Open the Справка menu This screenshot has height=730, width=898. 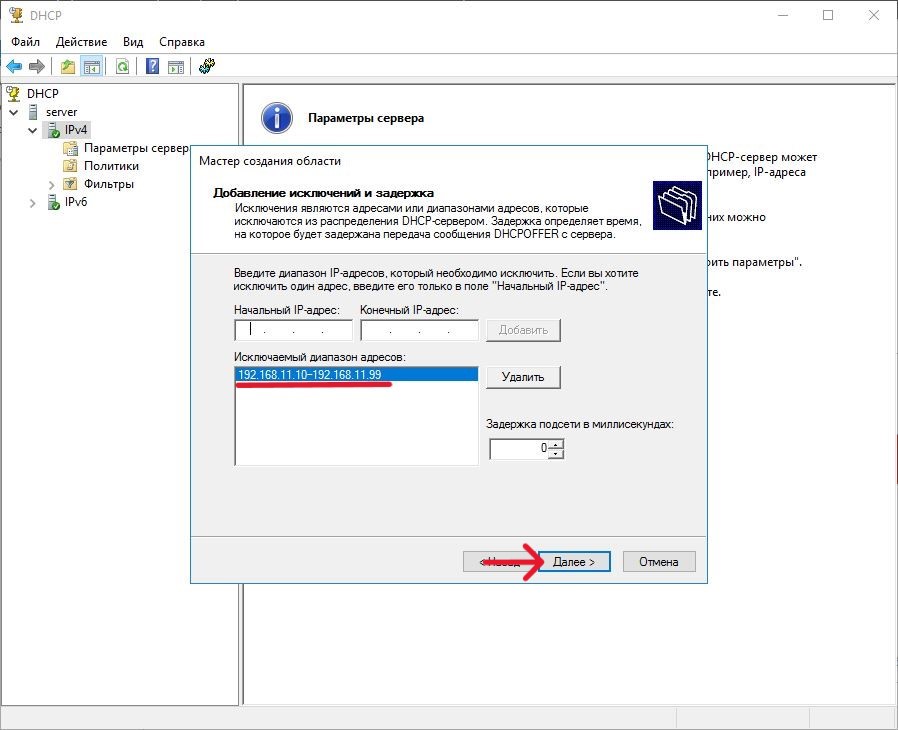coord(182,42)
